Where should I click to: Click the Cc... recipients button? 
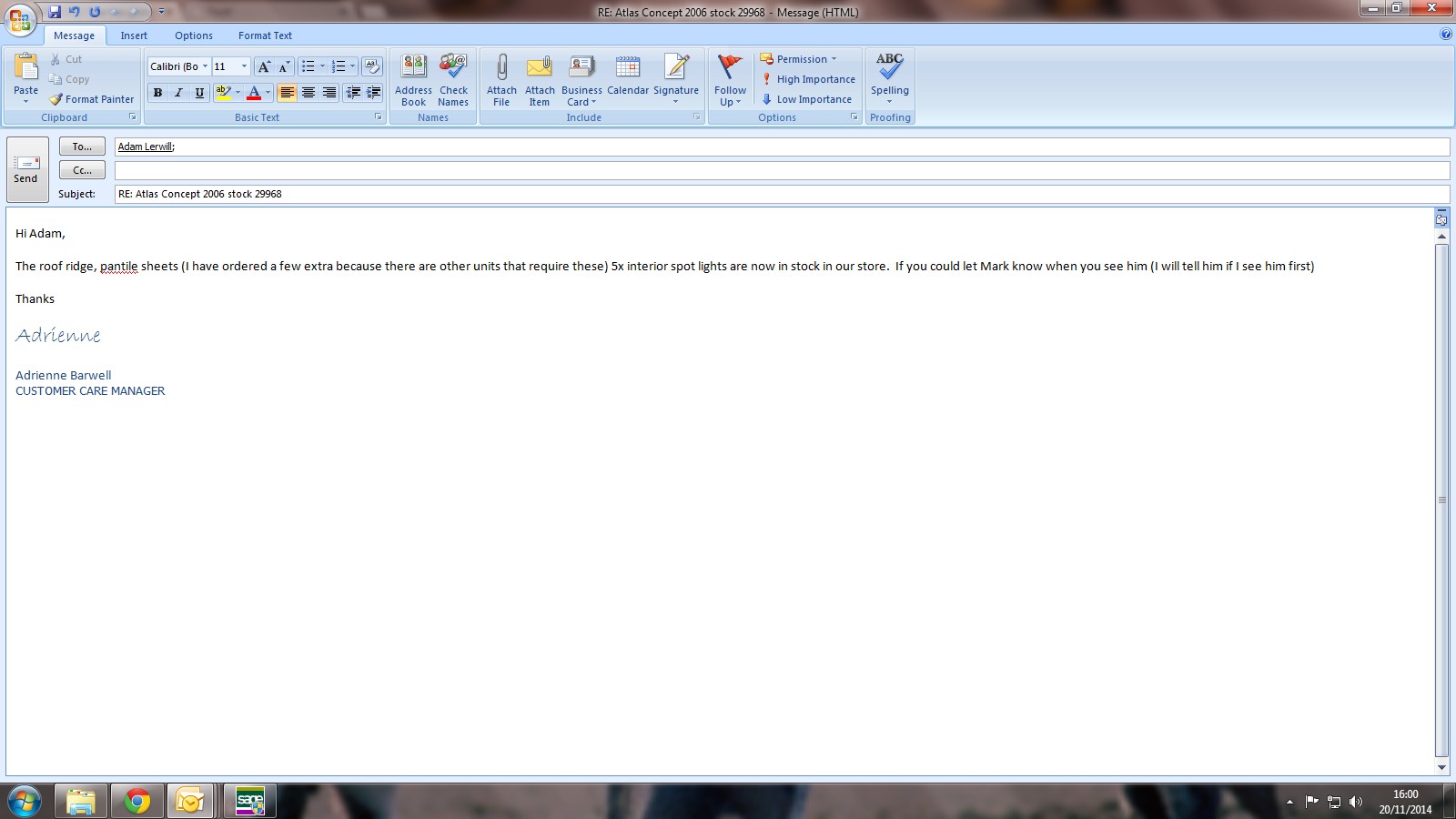coord(82,170)
